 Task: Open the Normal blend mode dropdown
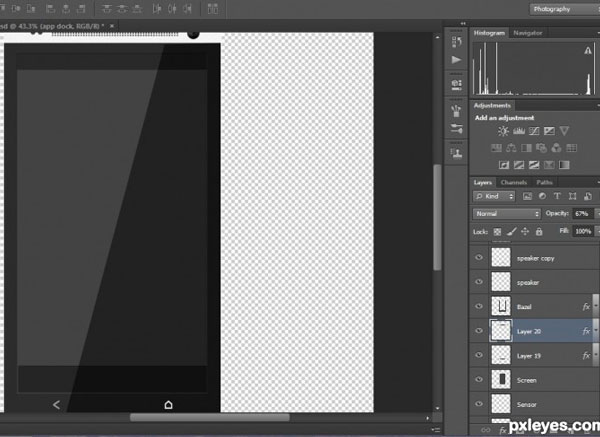507,213
